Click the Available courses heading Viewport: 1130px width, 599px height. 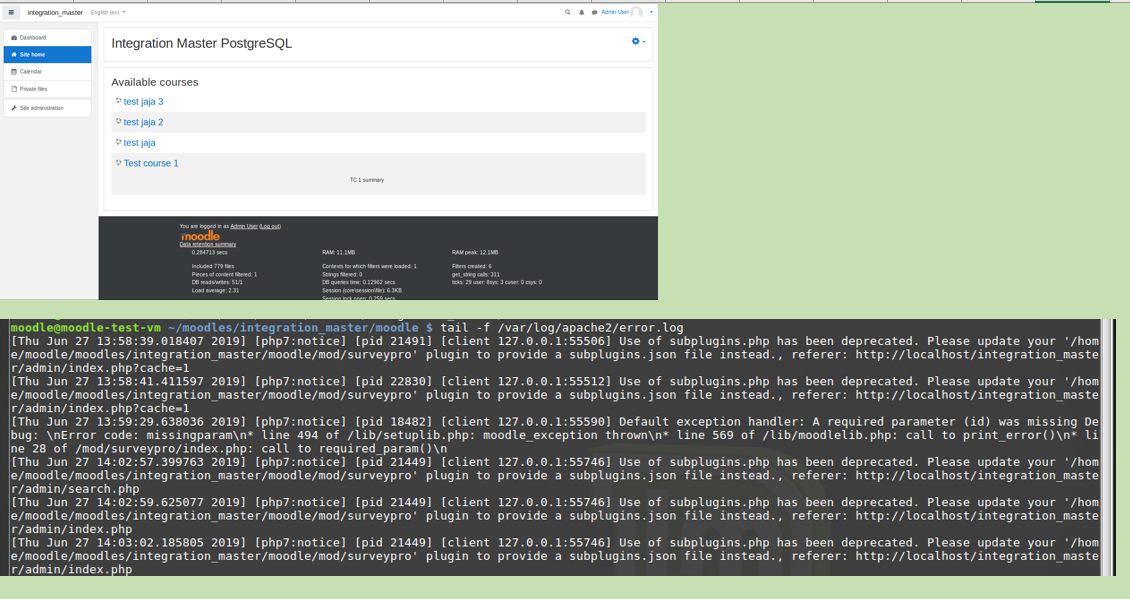(x=155, y=82)
